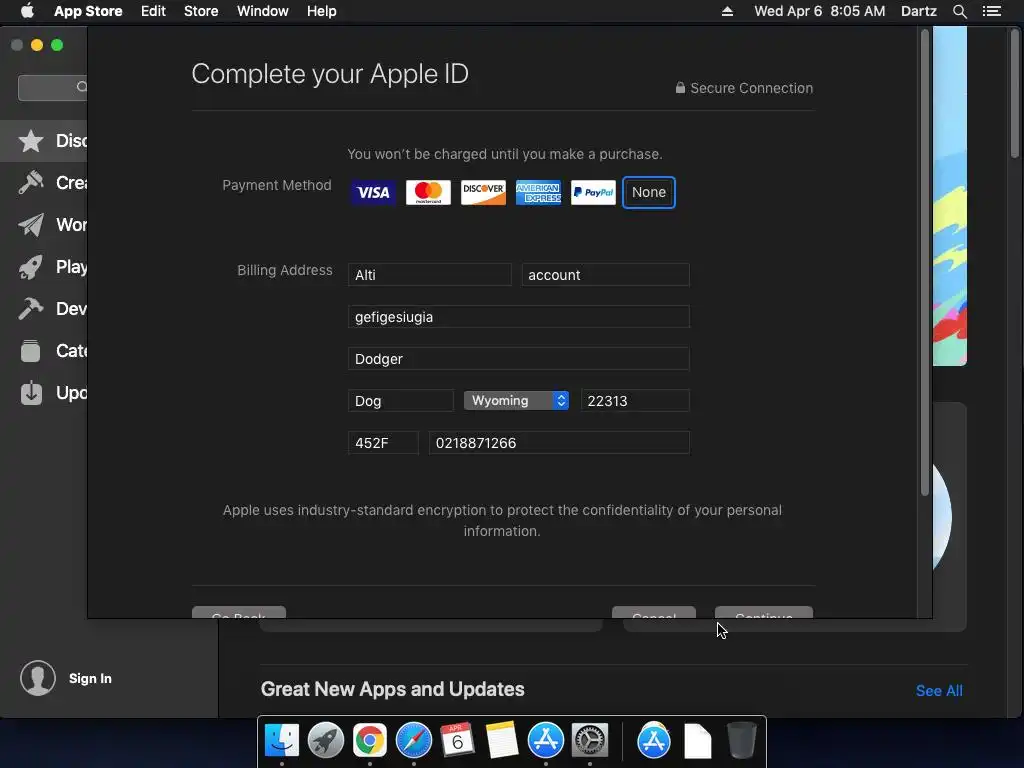The height and width of the screenshot is (768, 1024).
Task: Click the Sign In avatar icon
Action: (x=38, y=678)
